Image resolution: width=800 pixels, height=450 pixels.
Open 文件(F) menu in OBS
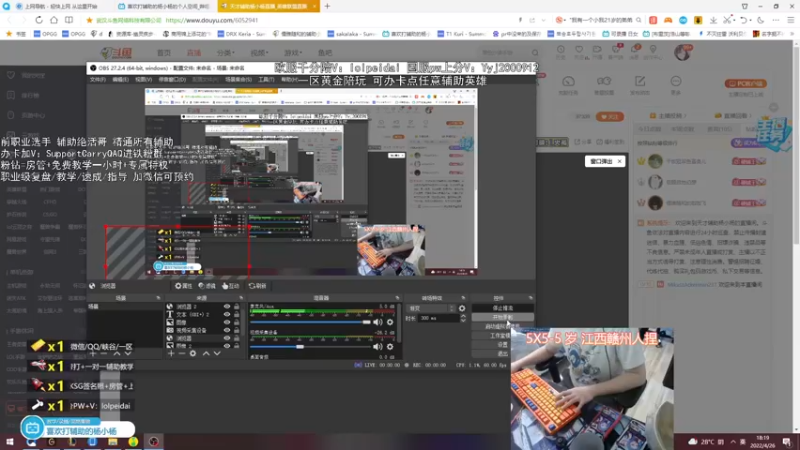click(97, 80)
